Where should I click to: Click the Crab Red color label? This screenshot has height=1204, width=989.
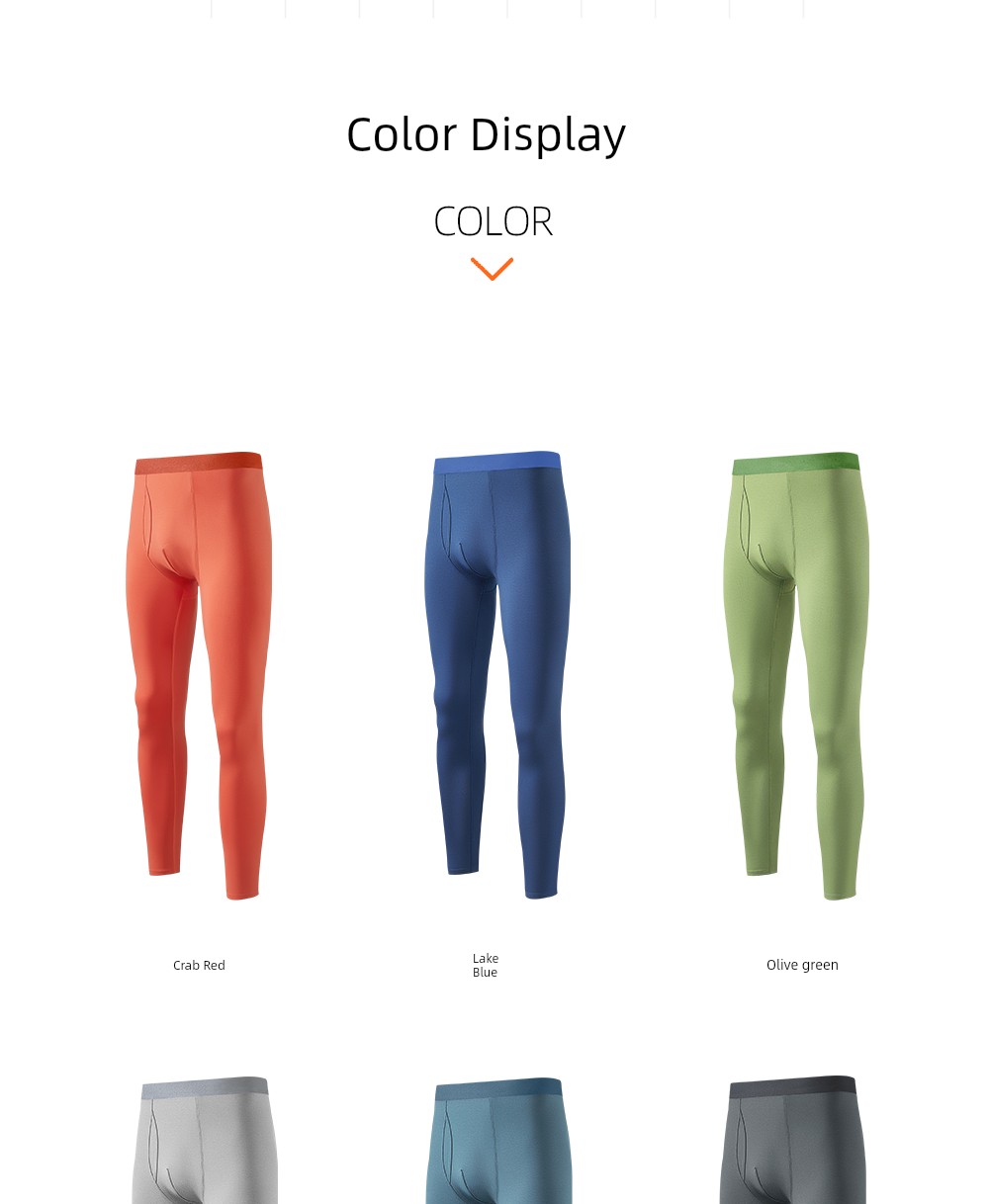pyautogui.click(x=199, y=965)
